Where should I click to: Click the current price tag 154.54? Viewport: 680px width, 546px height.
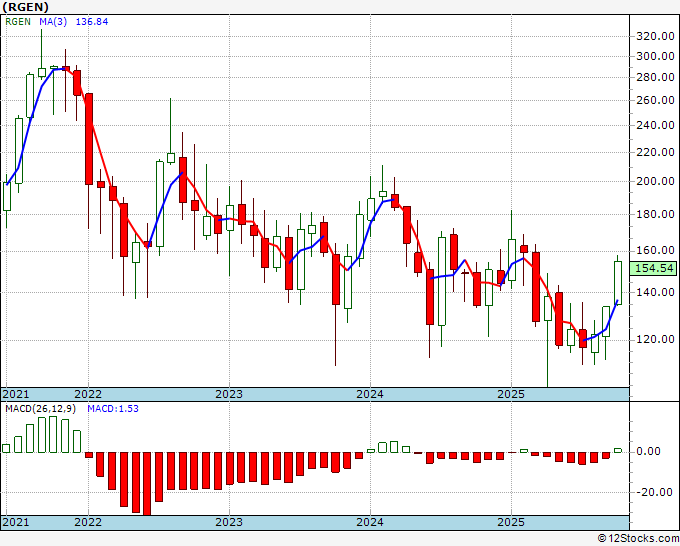click(654, 268)
